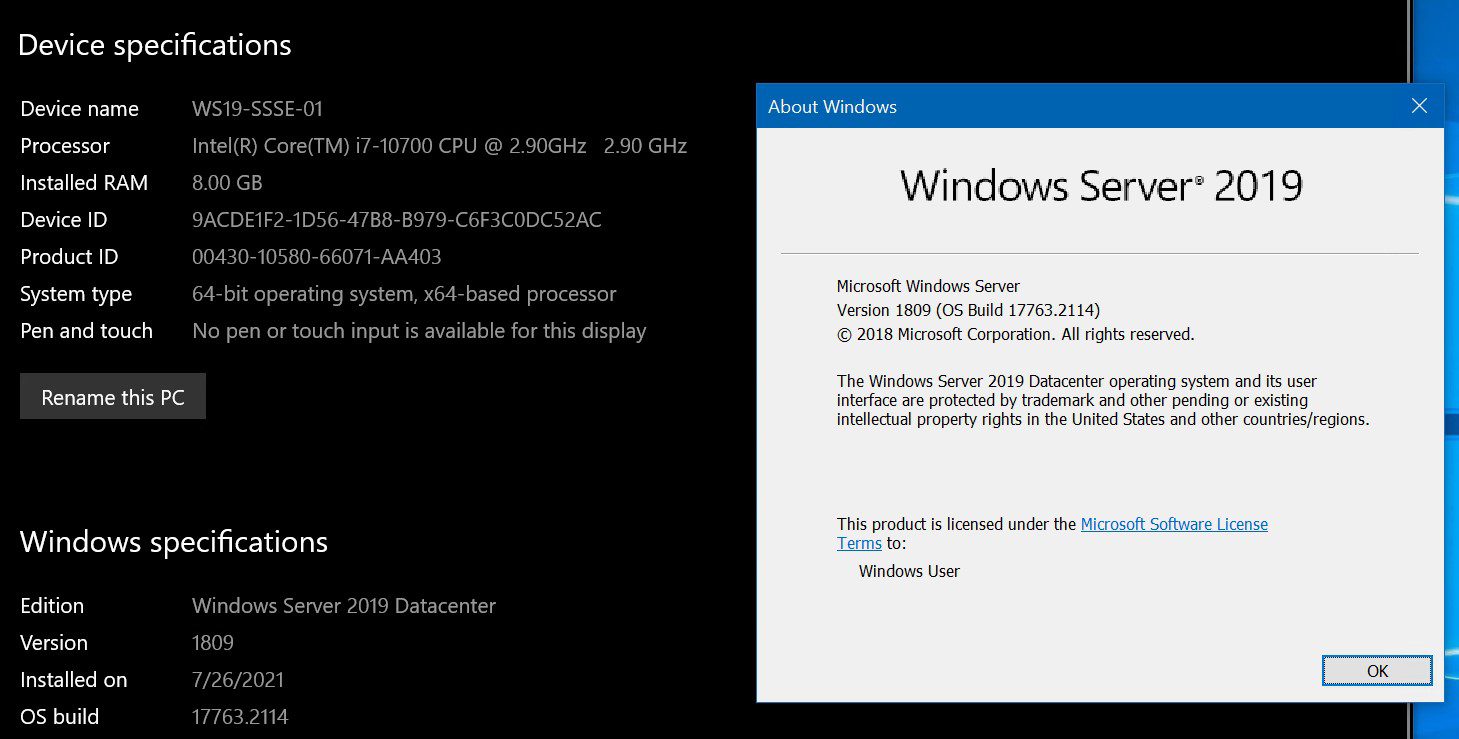The image size is (1459, 739).
Task: Select the System type value text
Action: pyautogui.click(x=404, y=294)
